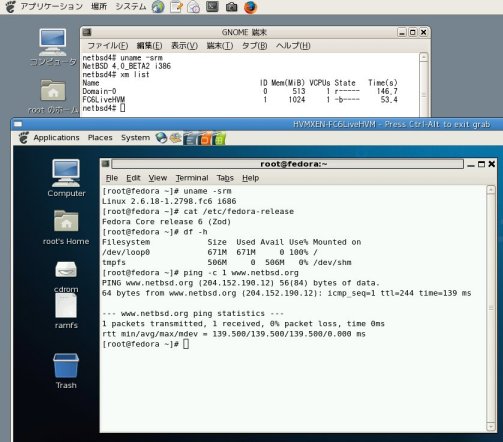503x442 pixels.
Task: Click the tmpfs row in df output
Action: coord(227,263)
